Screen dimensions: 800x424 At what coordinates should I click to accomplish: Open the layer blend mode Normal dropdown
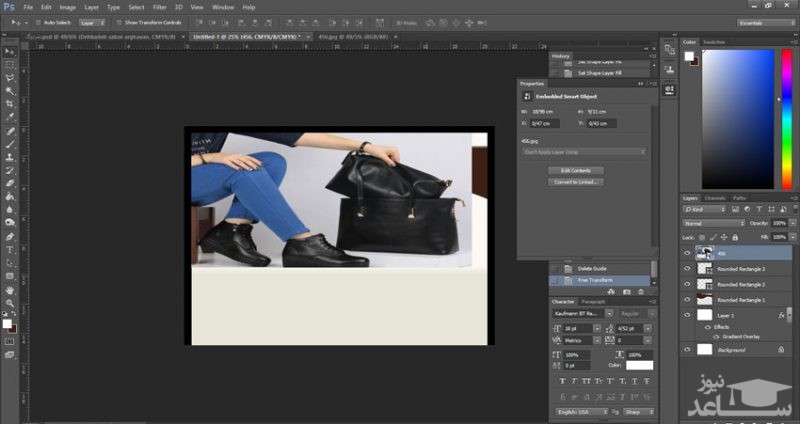point(712,222)
